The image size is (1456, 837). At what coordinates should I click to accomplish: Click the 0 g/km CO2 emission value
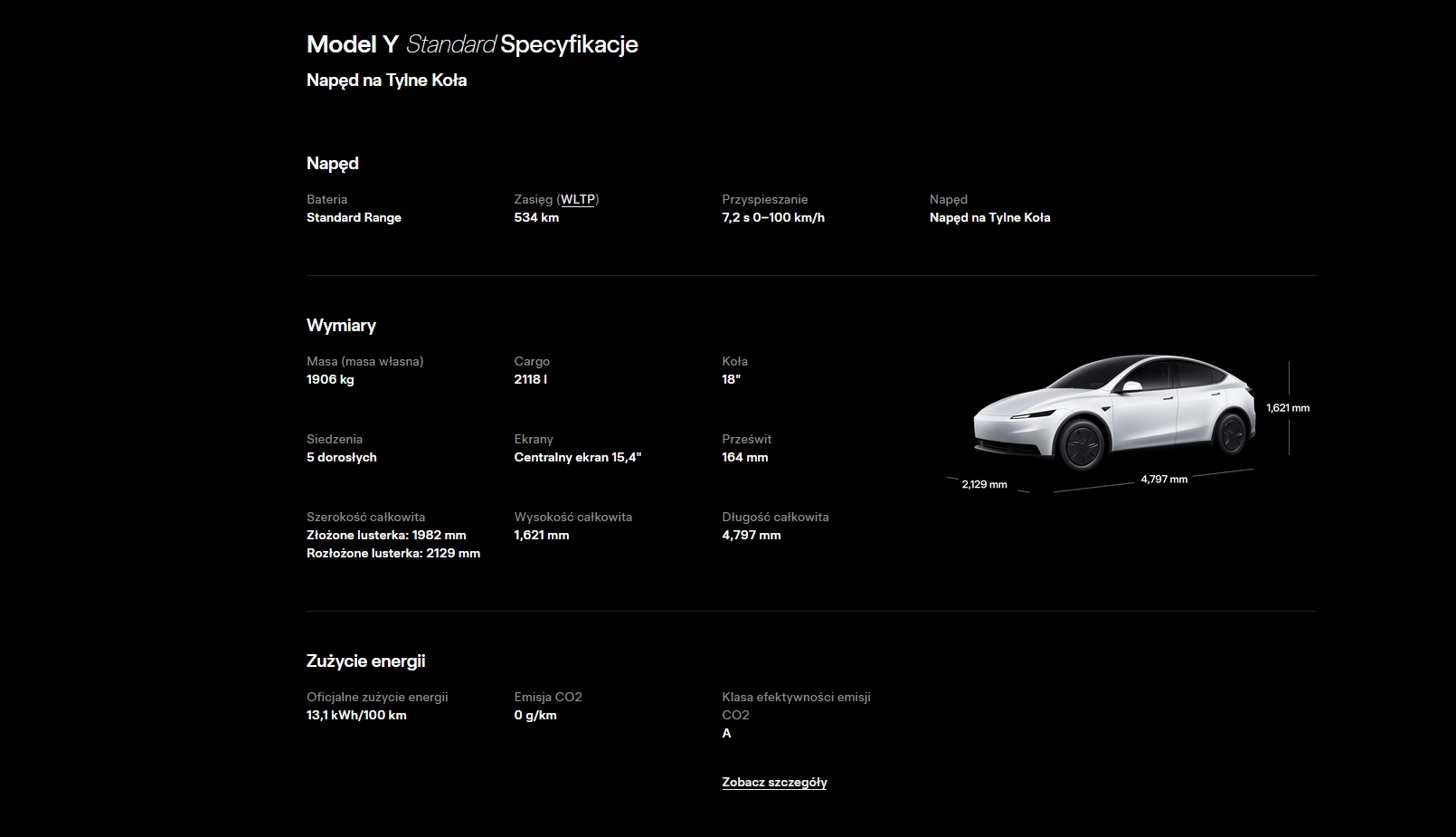click(x=535, y=716)
